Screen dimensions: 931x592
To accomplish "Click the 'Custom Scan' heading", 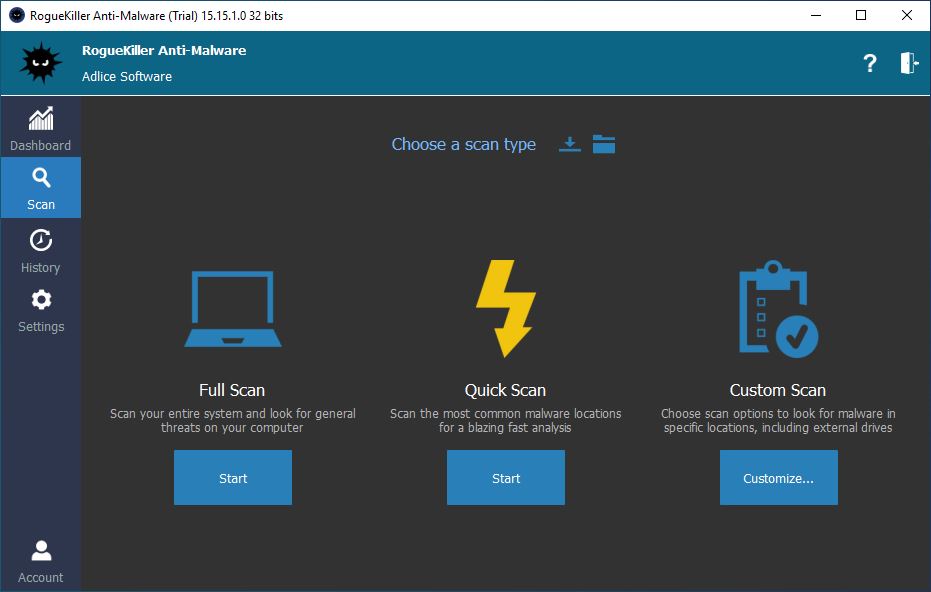I will 778,390.
